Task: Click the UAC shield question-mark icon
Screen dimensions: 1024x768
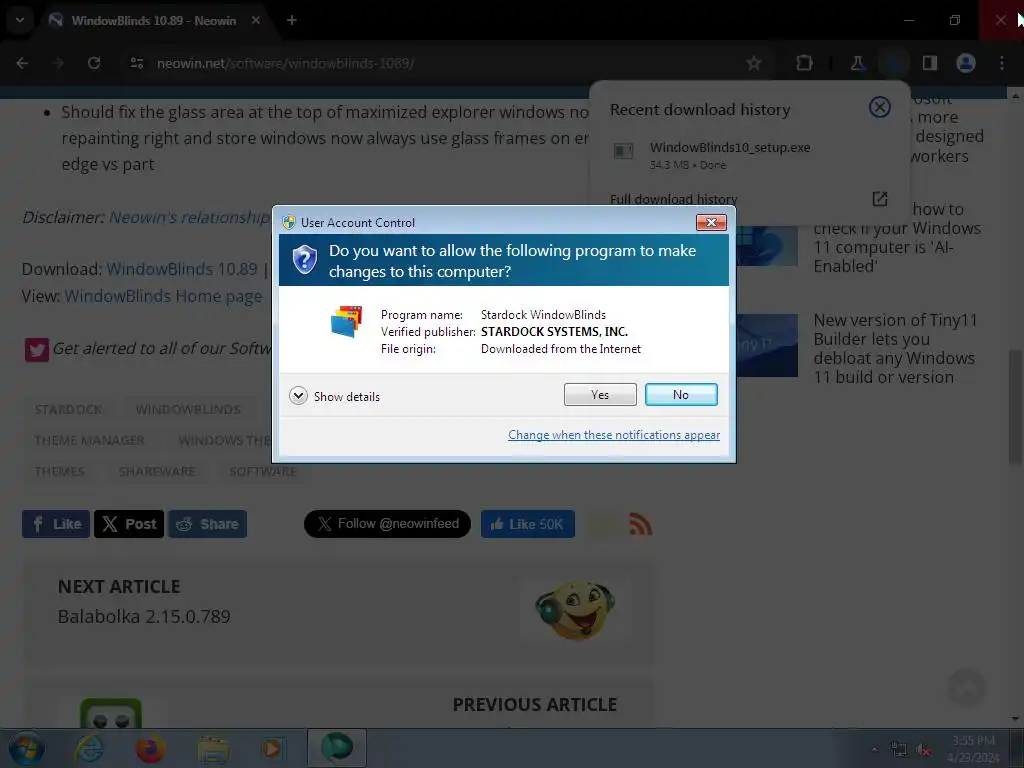Action: point(304,261)
